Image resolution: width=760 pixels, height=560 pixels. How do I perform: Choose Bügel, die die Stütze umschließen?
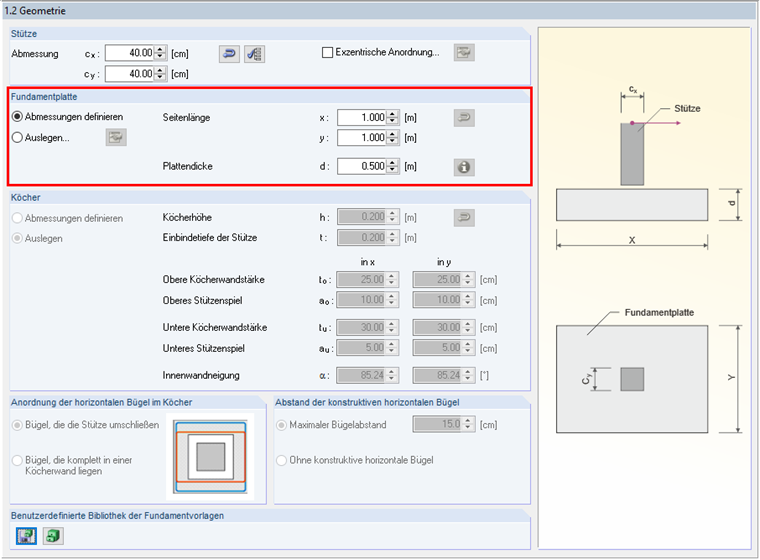pyautogui.click(x=17, y=425)
